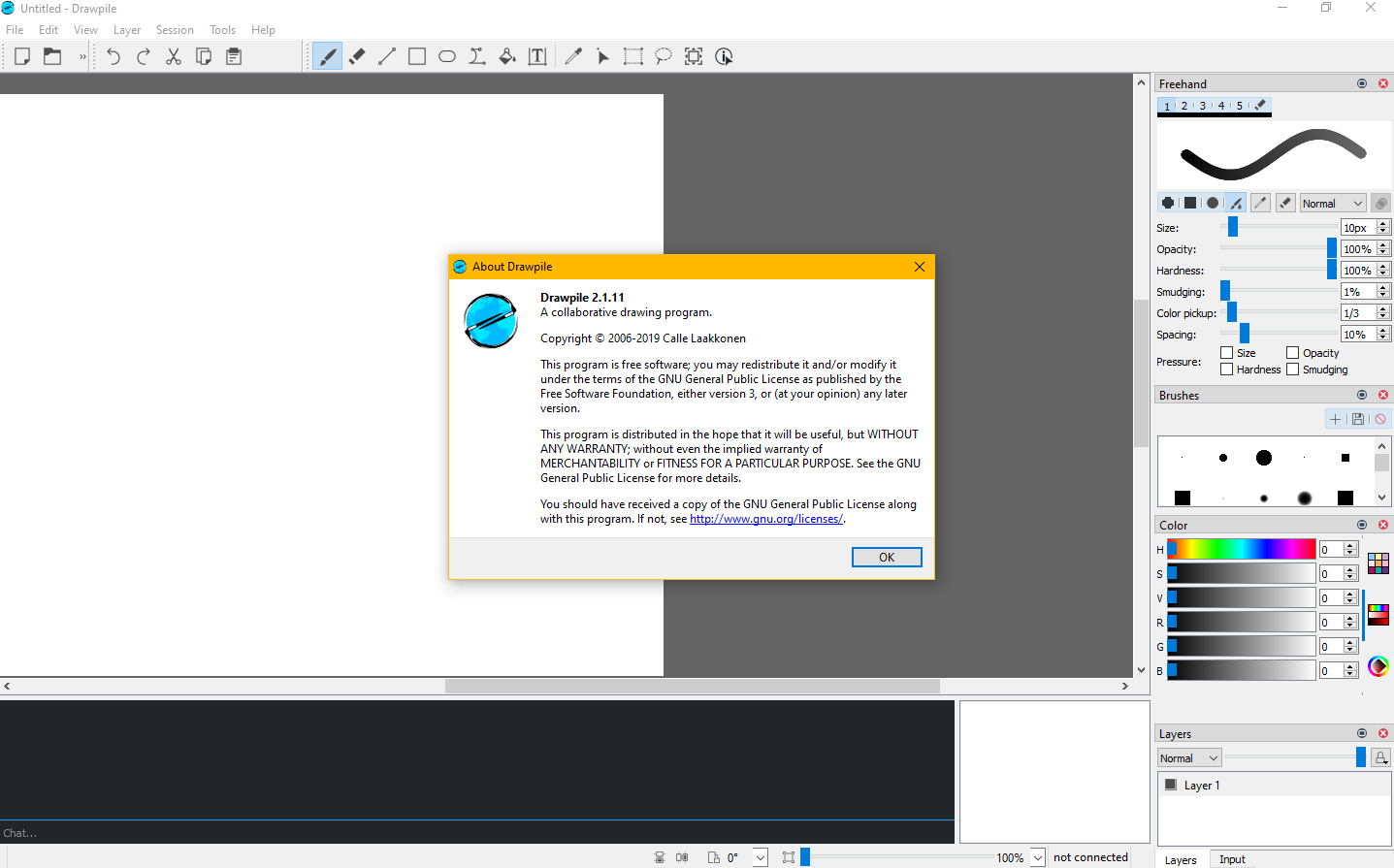Open the color palette swatches view
This screenshot has height=868, width=1394.
click(1378, 563)
